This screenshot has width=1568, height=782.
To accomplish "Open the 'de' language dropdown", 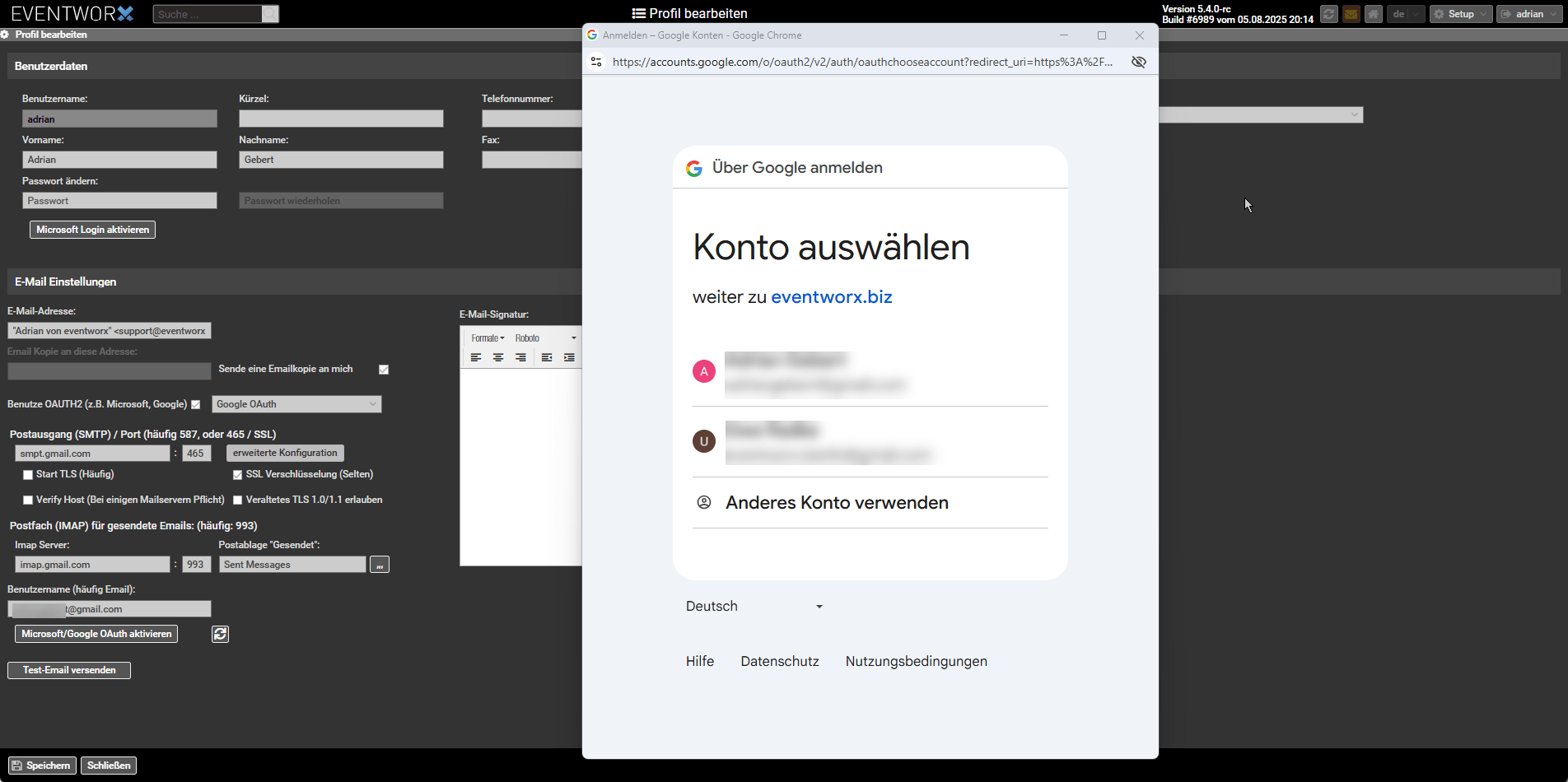I will 1406,14.
